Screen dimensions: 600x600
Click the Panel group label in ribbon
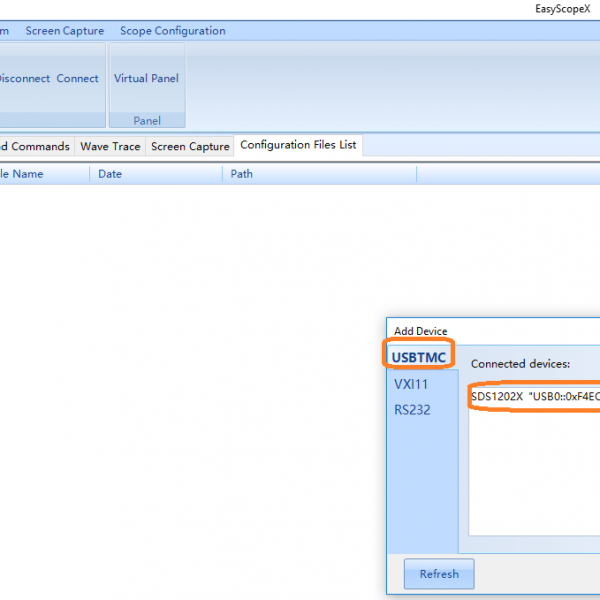click(147, 121)
